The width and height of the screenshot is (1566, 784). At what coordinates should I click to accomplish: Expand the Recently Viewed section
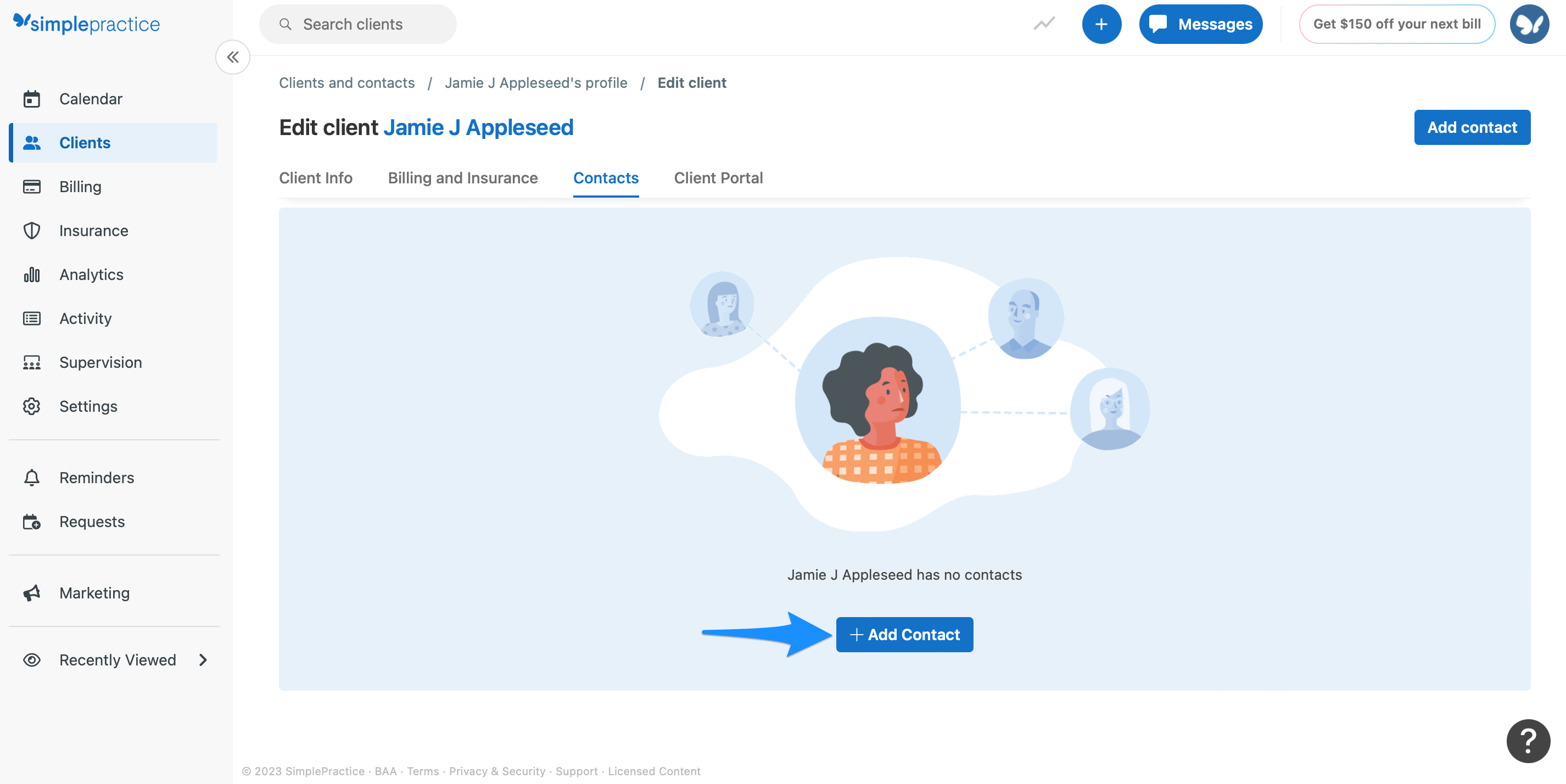click(203, 659)
